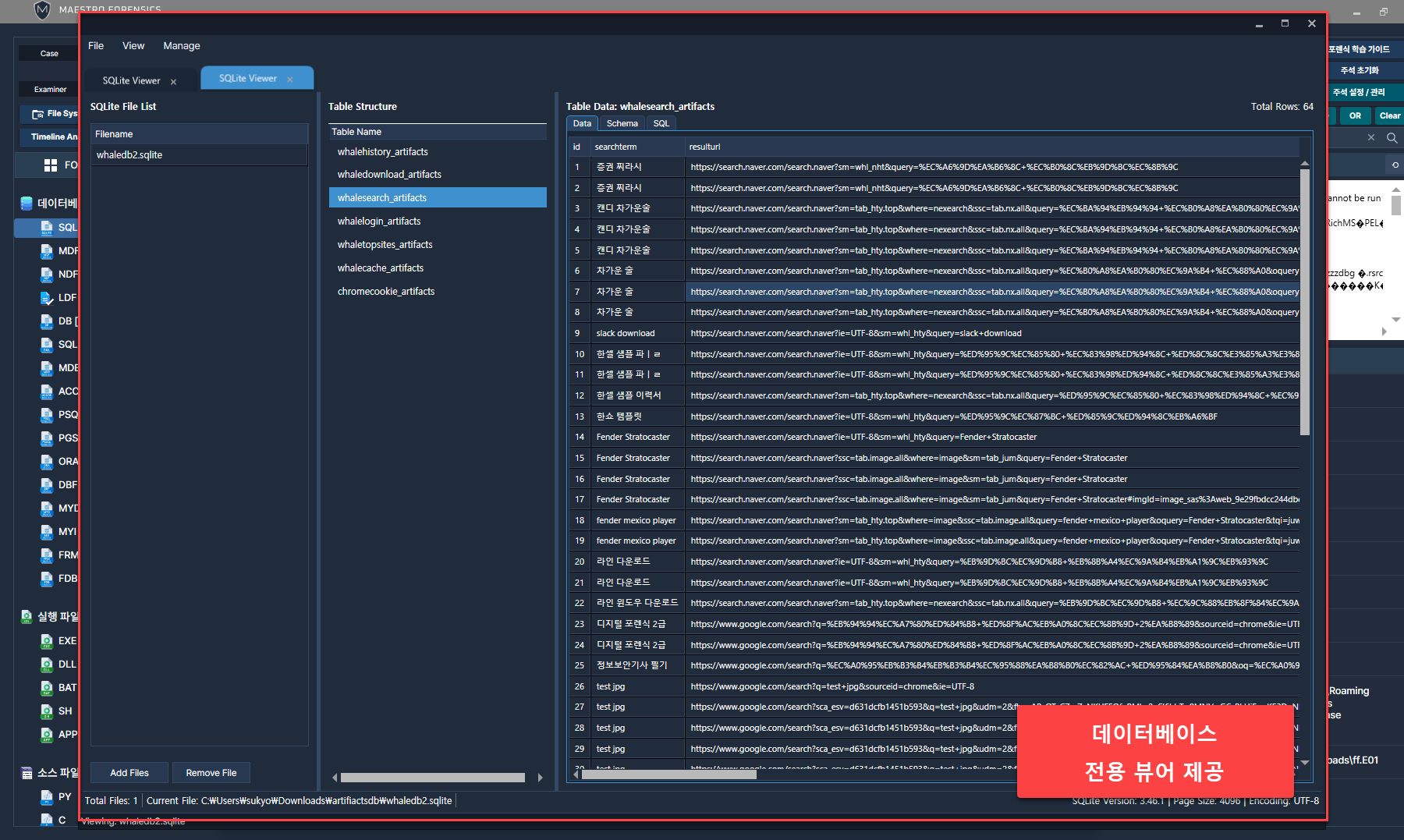Click the SQLite file type icon in sidebar
This screenshot has width=1404, height=840.
tap(47, 228)
